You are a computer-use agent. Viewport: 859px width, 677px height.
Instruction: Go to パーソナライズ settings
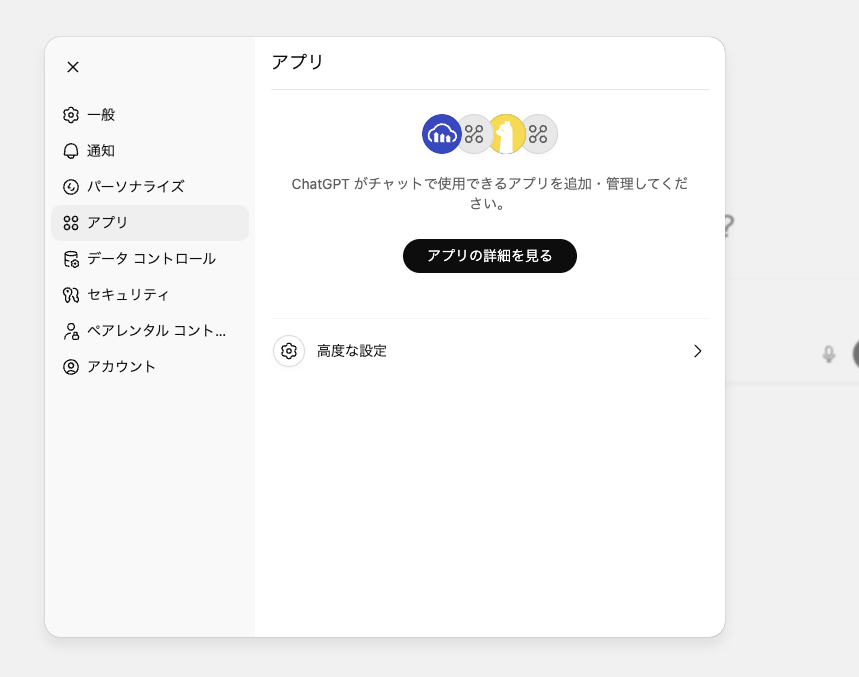click(x=150, y=187)
